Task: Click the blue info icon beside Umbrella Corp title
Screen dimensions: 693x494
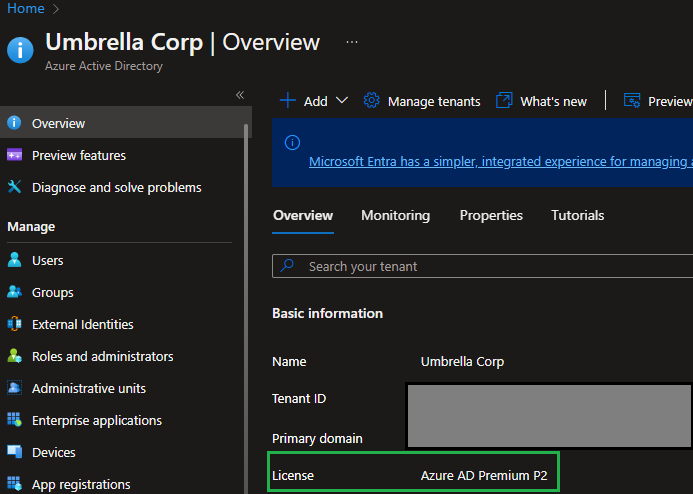Action: [20, 50]
